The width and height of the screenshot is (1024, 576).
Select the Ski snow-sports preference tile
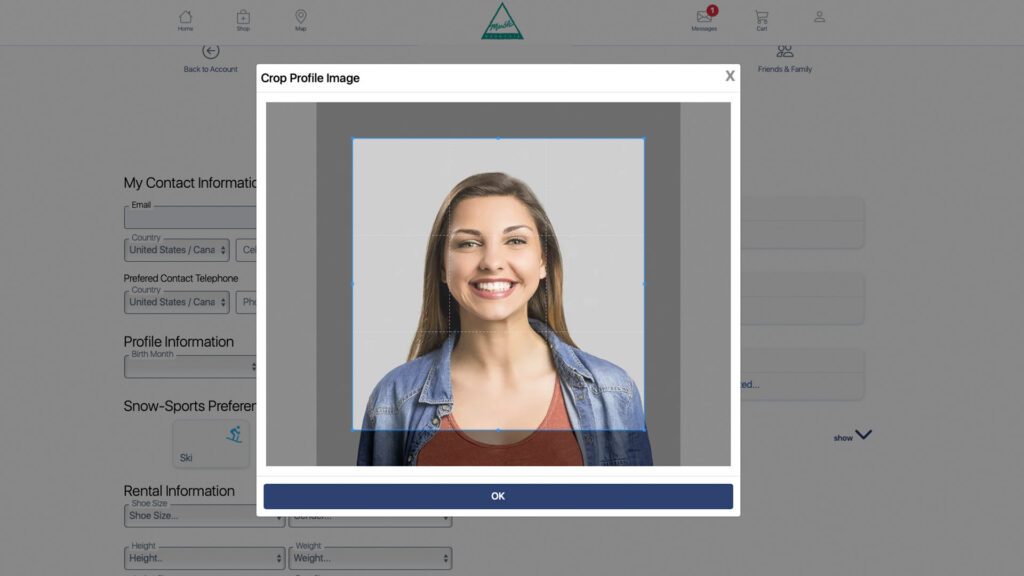[x=211, y=444]
